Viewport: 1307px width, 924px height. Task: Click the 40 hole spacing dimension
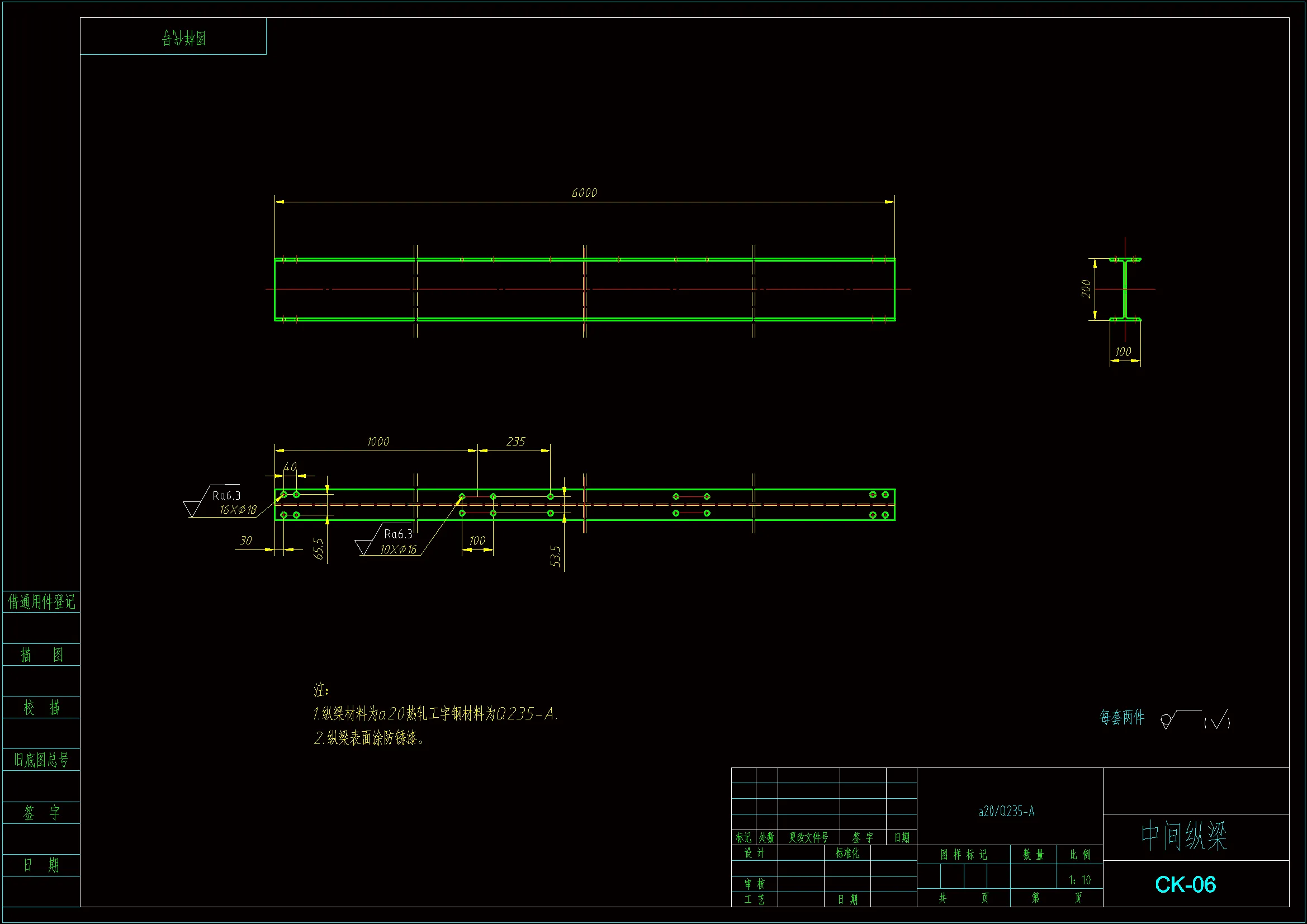290,467
